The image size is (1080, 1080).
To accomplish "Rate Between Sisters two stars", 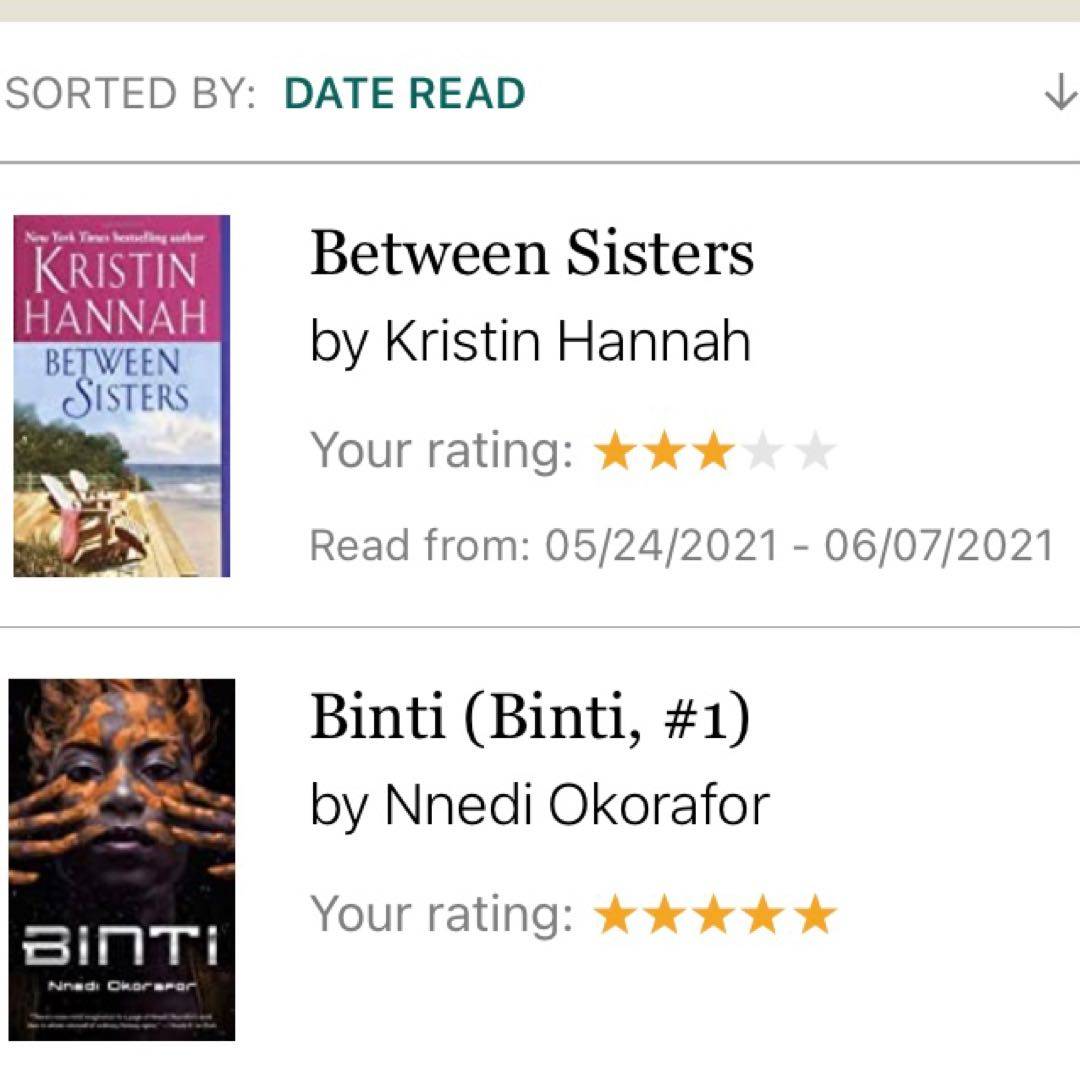I will coord(664,452).
